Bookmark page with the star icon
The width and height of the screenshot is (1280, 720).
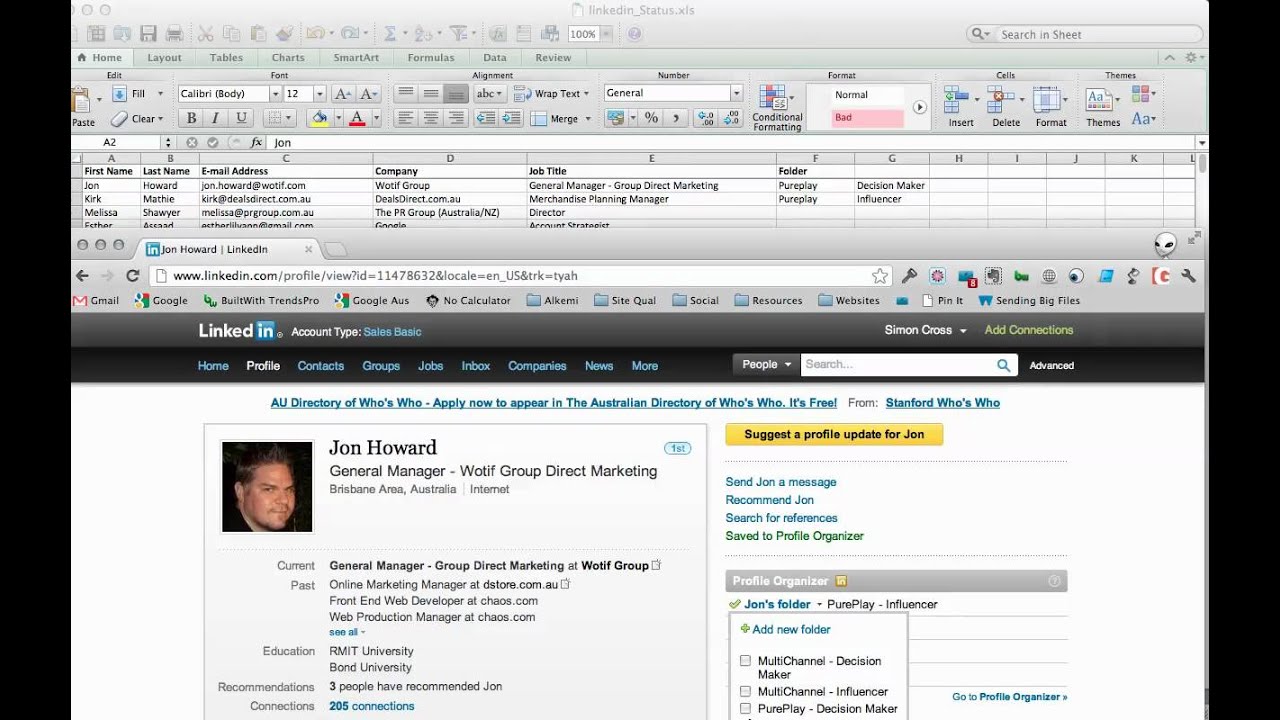880,276
